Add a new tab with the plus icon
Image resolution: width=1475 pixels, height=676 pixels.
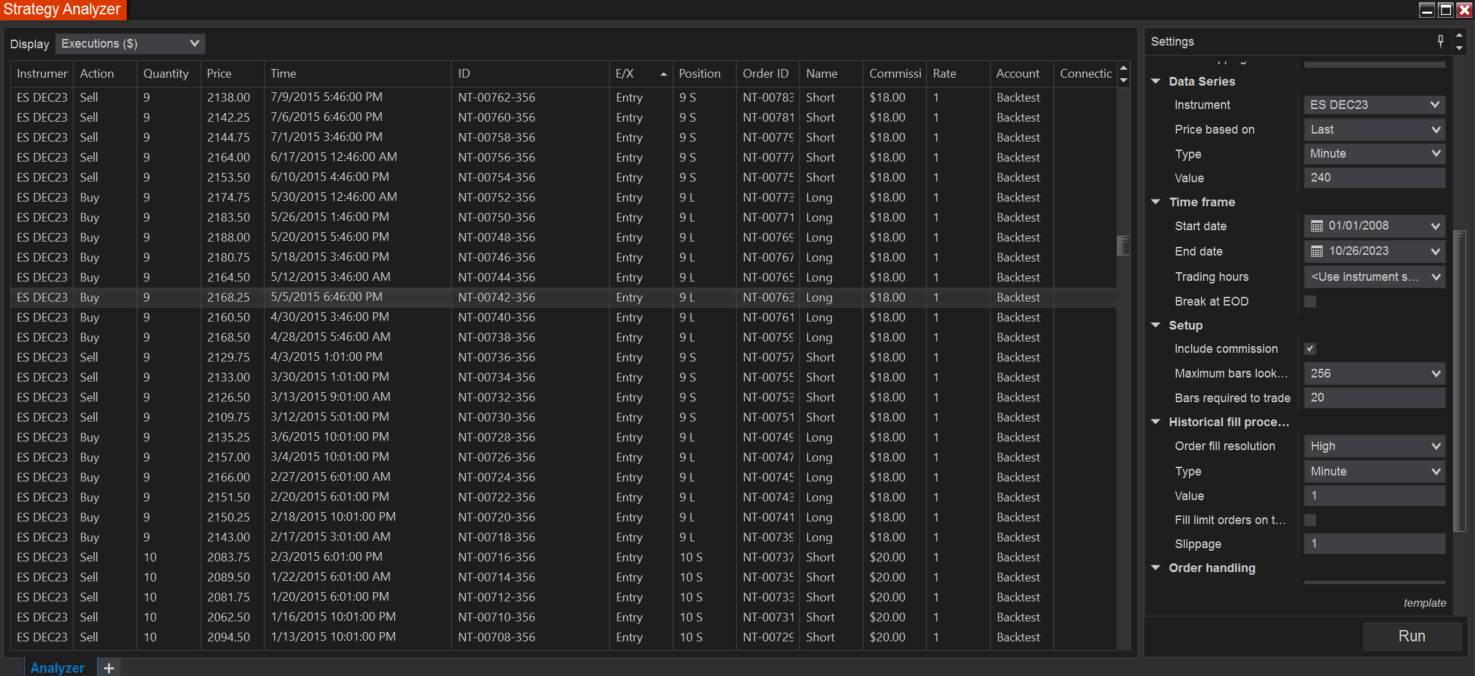109,667
